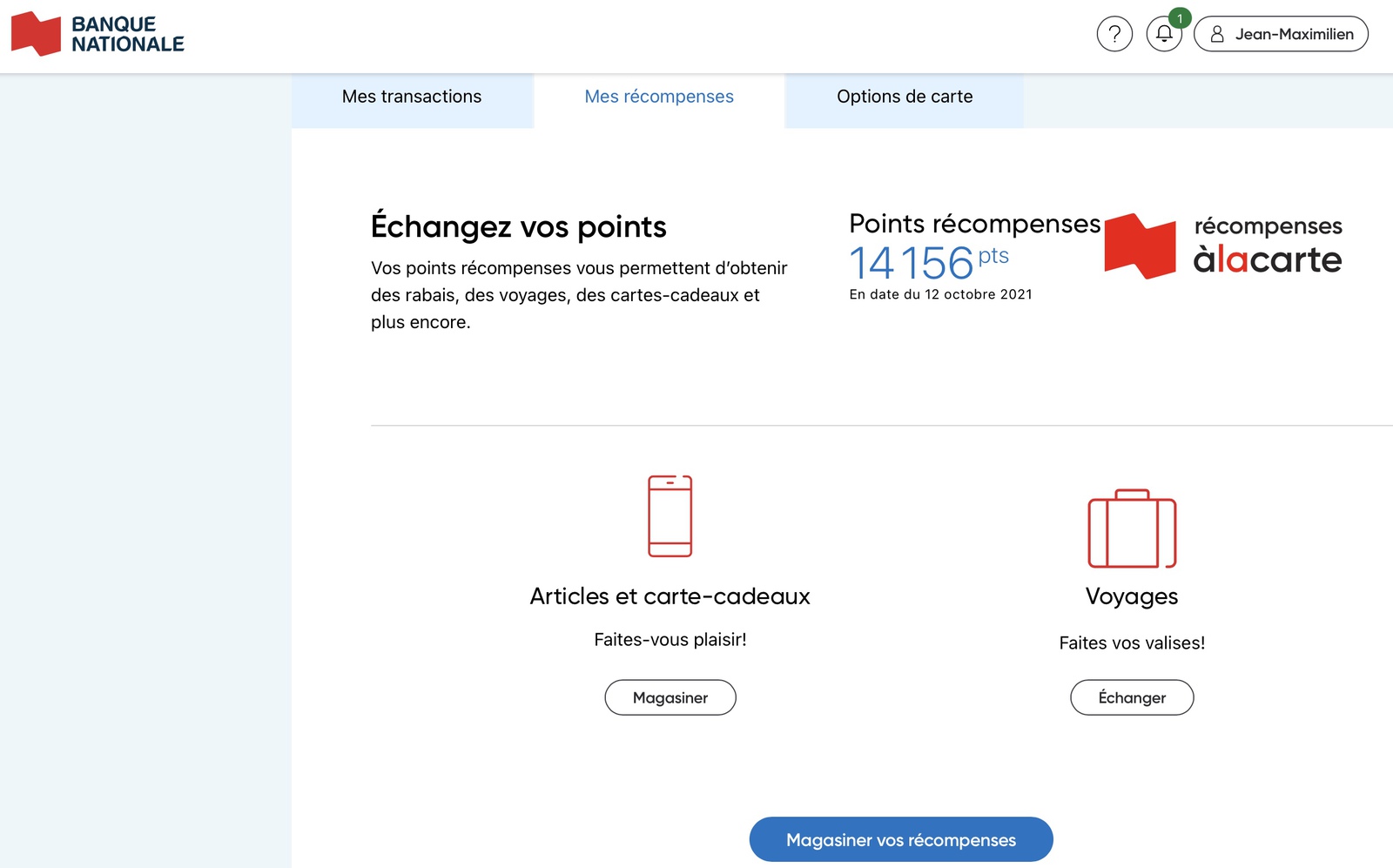Expand the user profile dropdown
Screen dimensions: 1393x868
[1281, 34]
